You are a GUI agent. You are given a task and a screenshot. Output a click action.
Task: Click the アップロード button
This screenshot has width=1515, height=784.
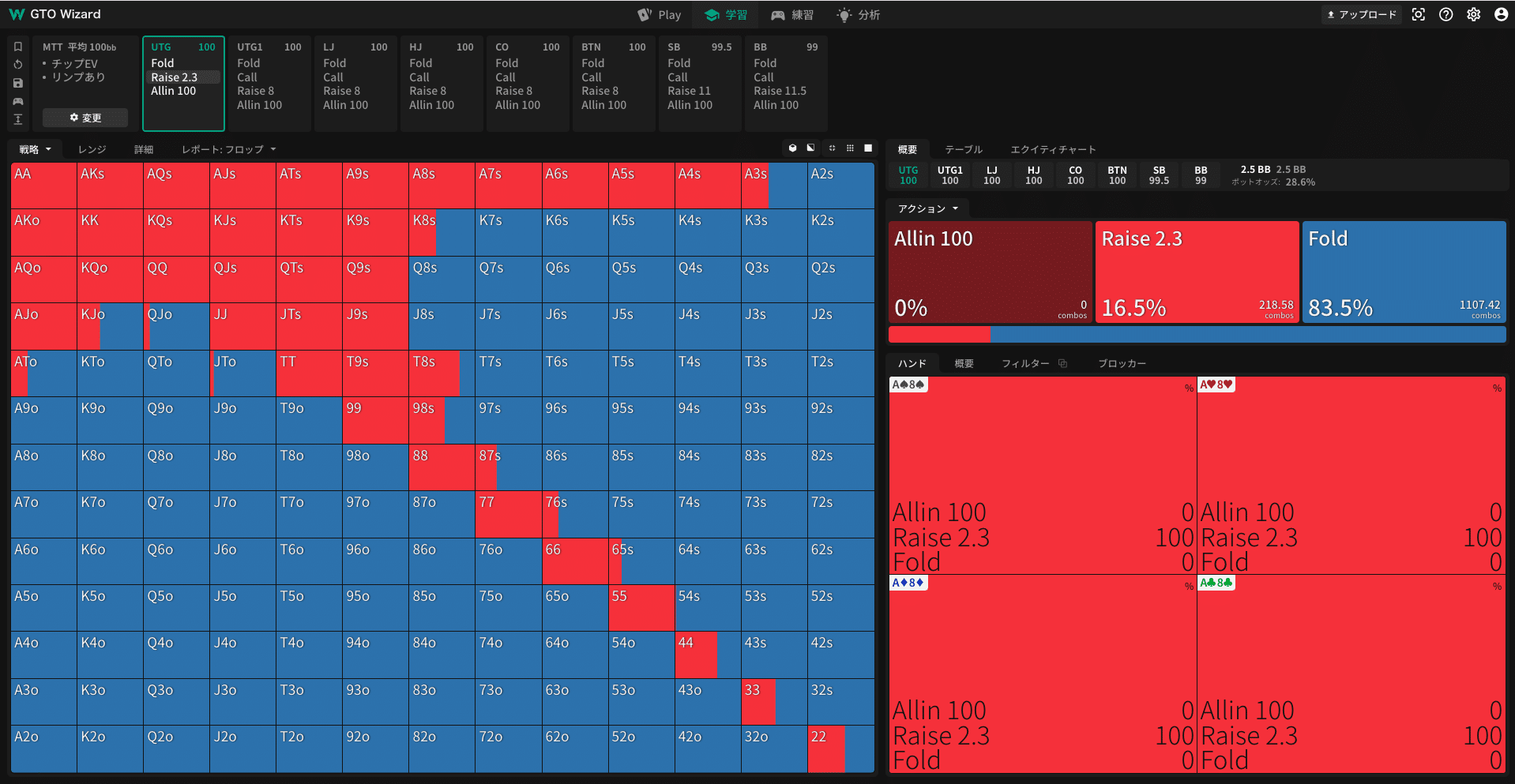click(1362, 14)
